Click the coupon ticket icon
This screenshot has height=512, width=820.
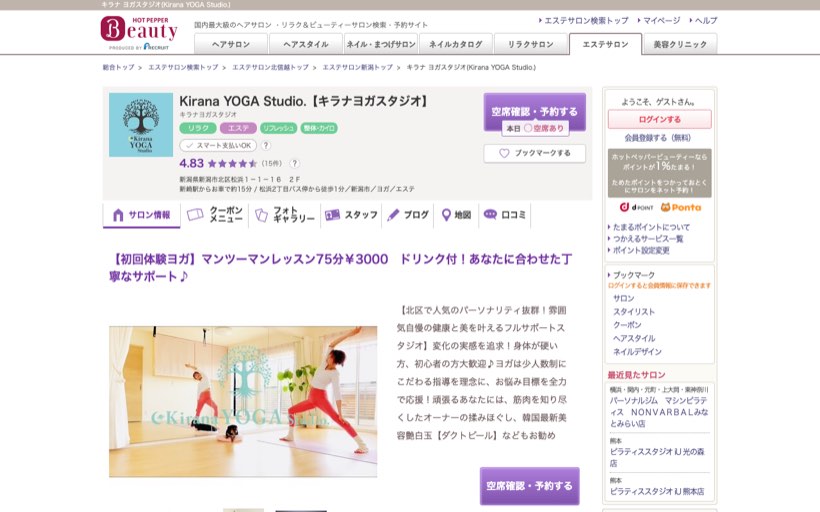coord(195,215)
